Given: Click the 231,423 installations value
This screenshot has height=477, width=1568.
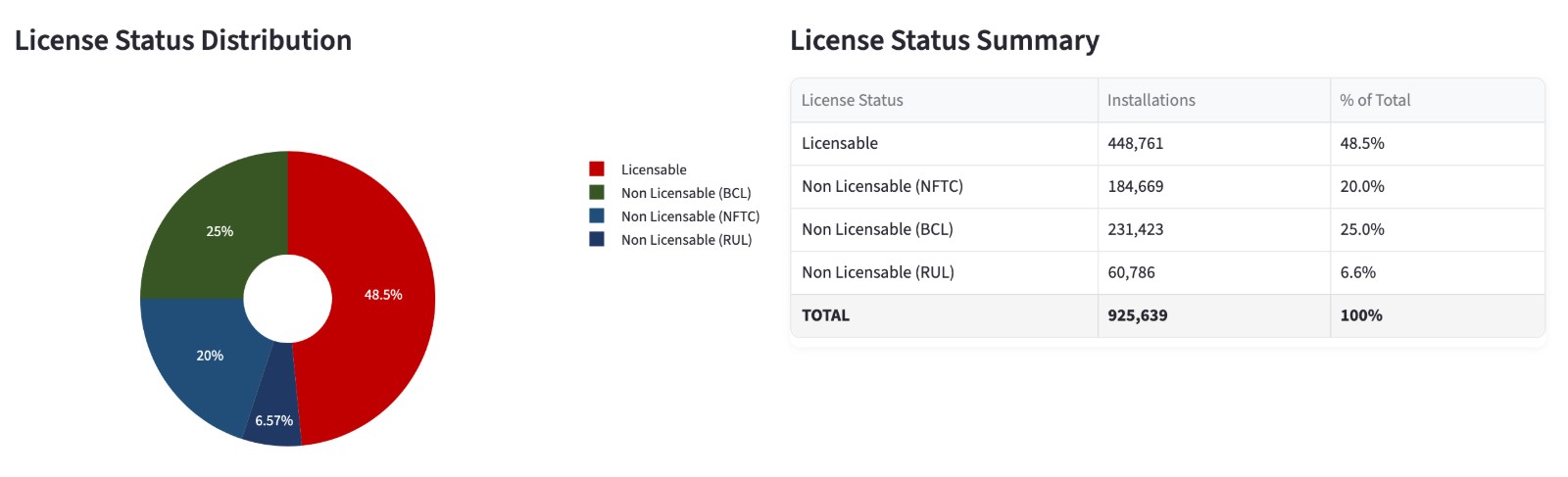Looking at the screenshot, I should [x=1136, y=229].
